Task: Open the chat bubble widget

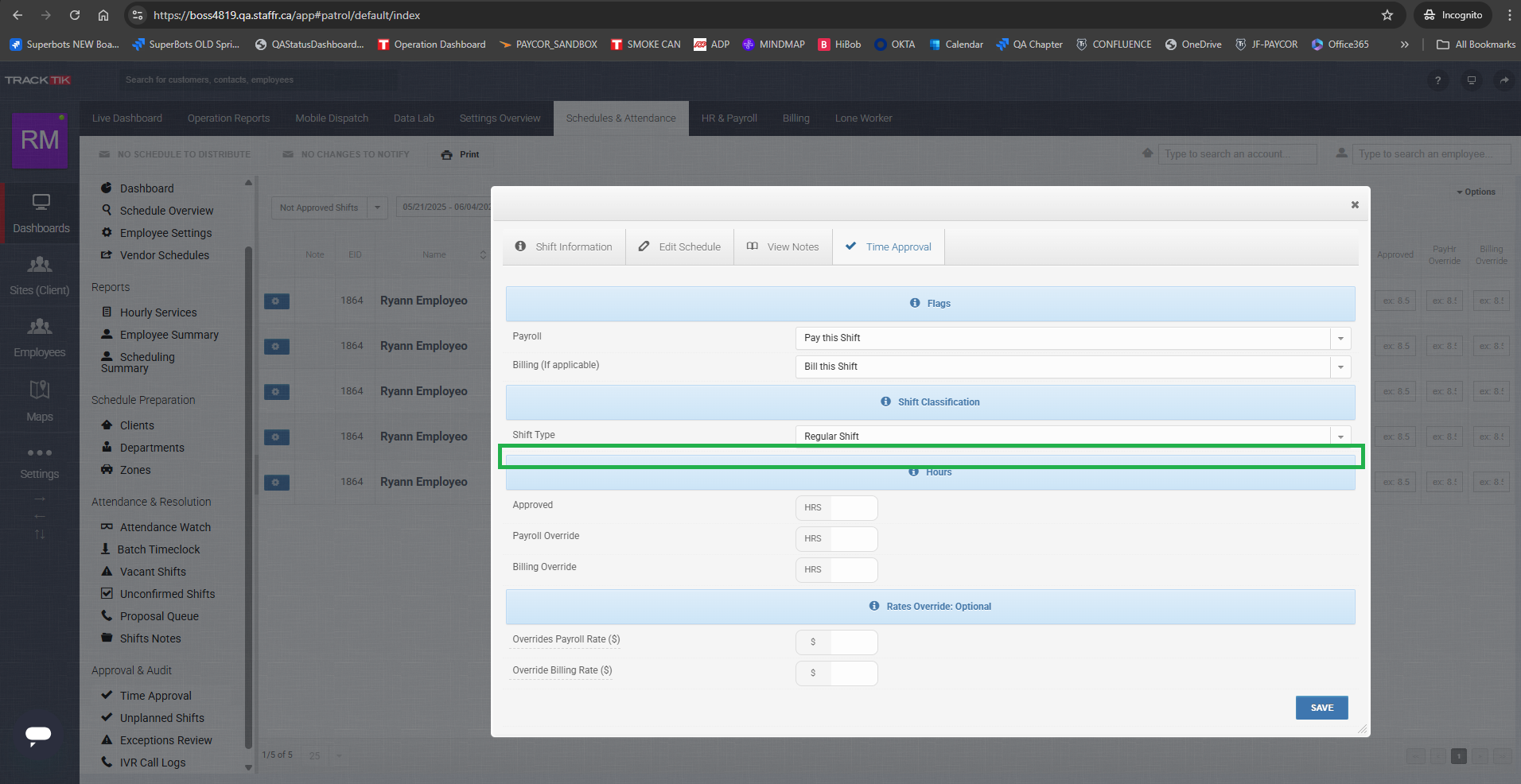Action: pos(38,735)
